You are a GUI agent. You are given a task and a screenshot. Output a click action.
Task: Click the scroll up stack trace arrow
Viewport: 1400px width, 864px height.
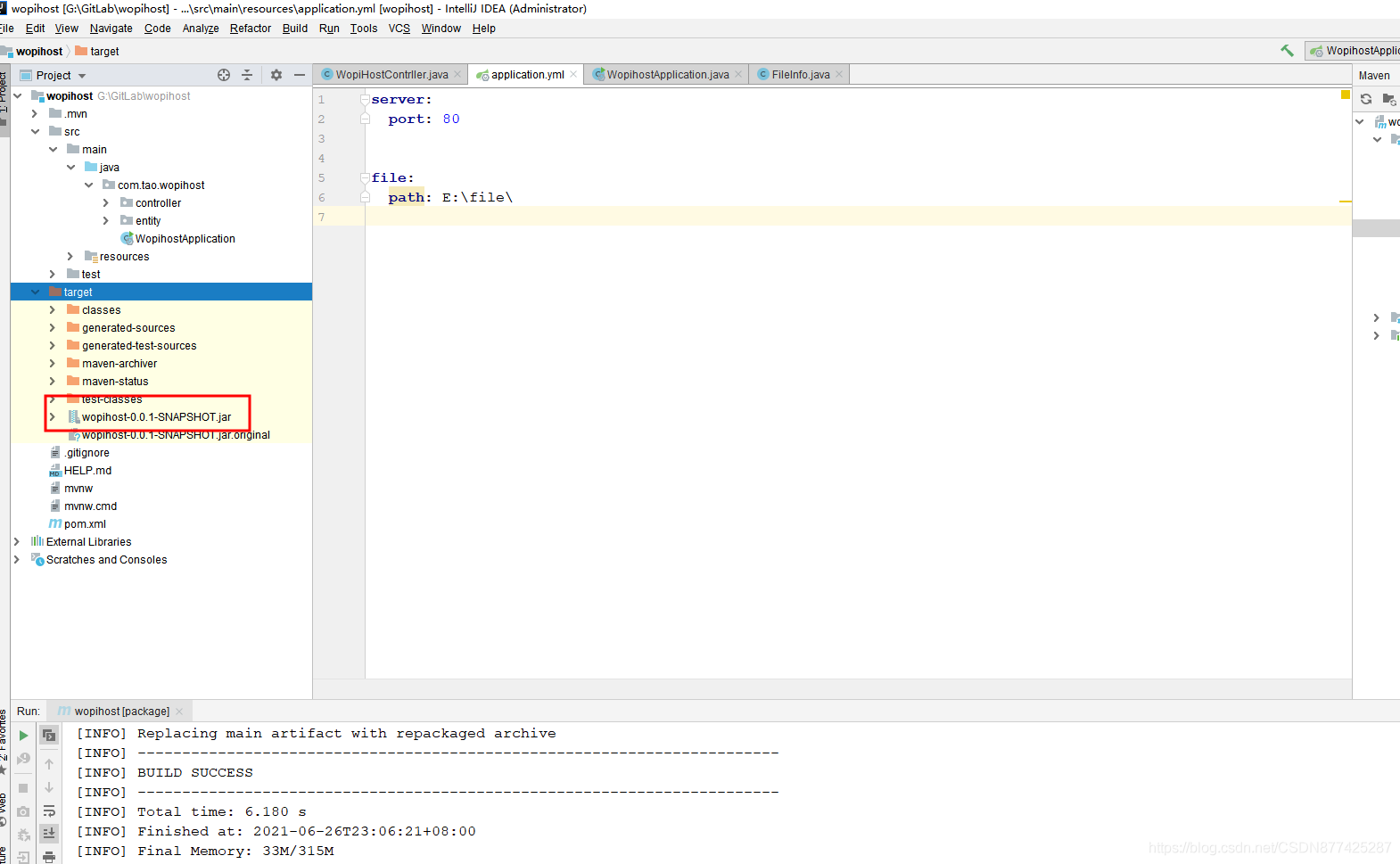tap(49, 764)
